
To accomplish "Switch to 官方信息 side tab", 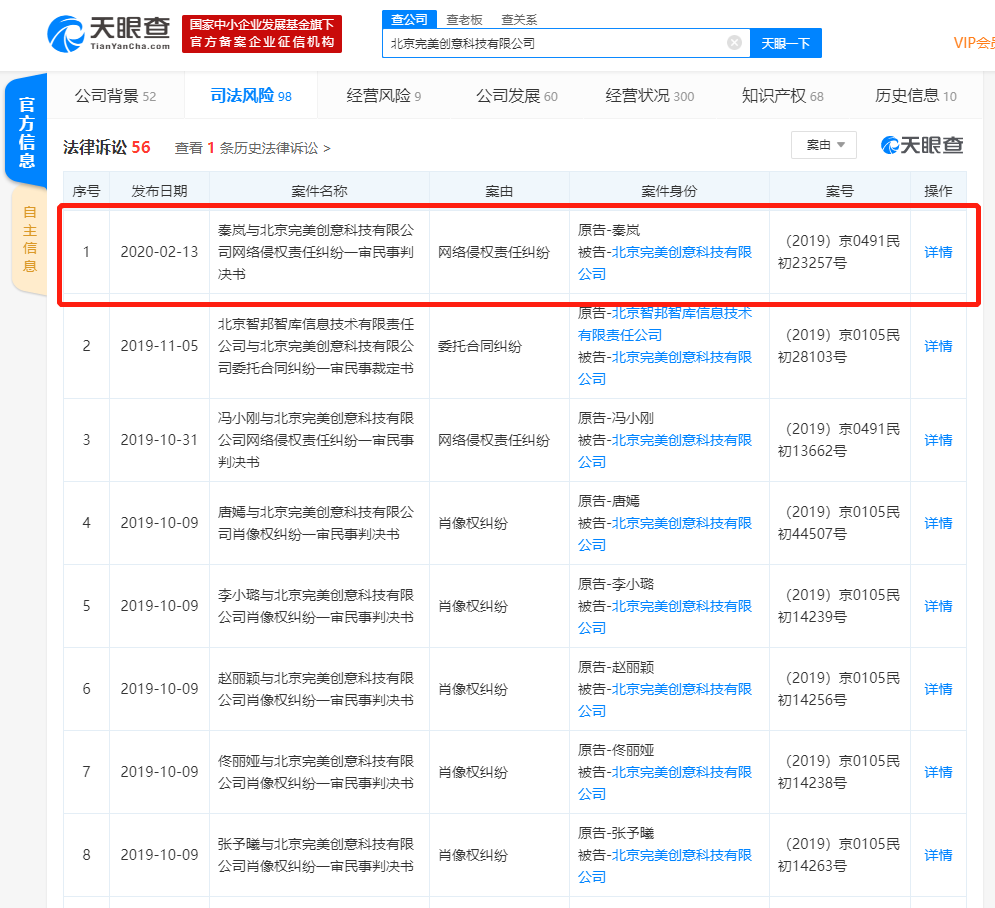I will click(x=26, y=131).
